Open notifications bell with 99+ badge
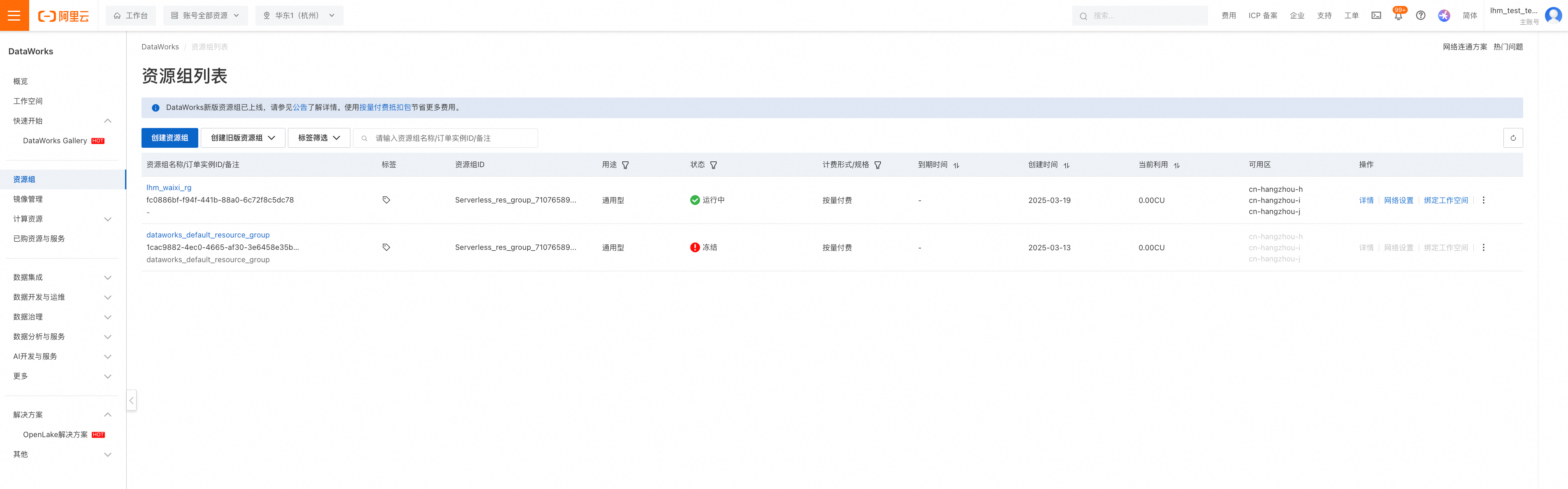 (x=1398, y=15)
